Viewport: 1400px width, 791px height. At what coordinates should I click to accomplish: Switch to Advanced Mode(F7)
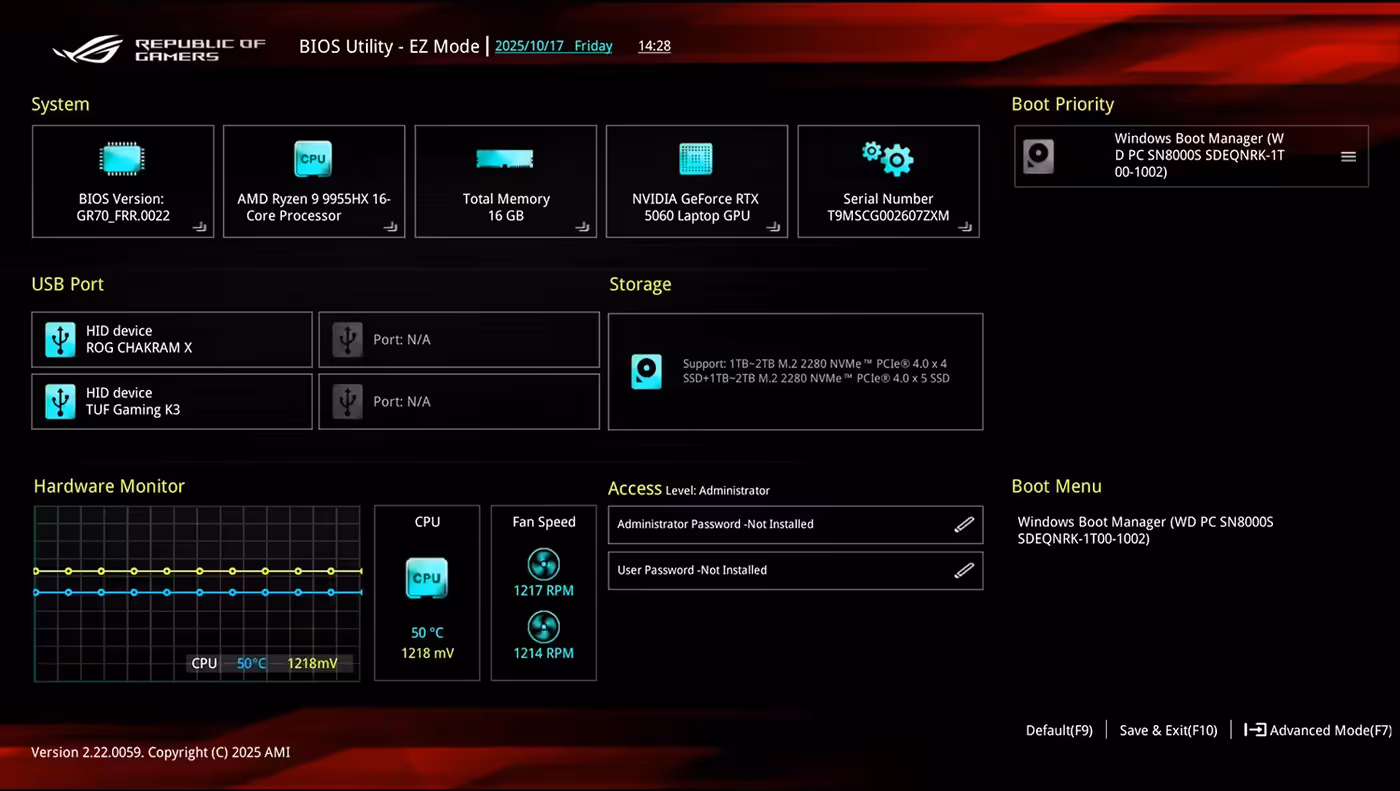1318,731
